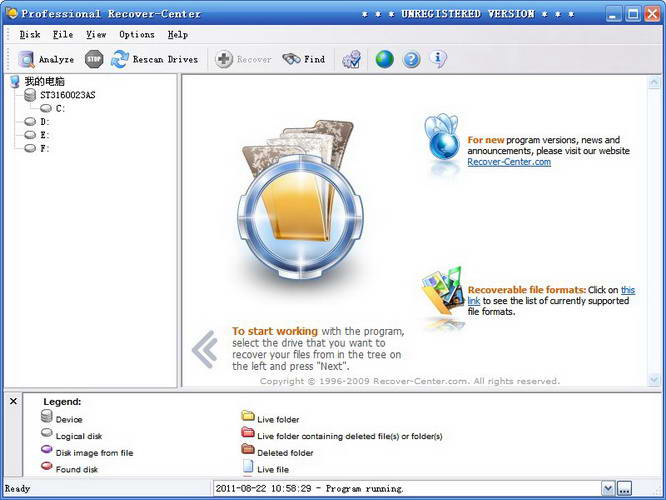The width and height of the screenshot is (666, 500).
Task: Click the application icon in title bar
Action: click(x=11, y=13)
